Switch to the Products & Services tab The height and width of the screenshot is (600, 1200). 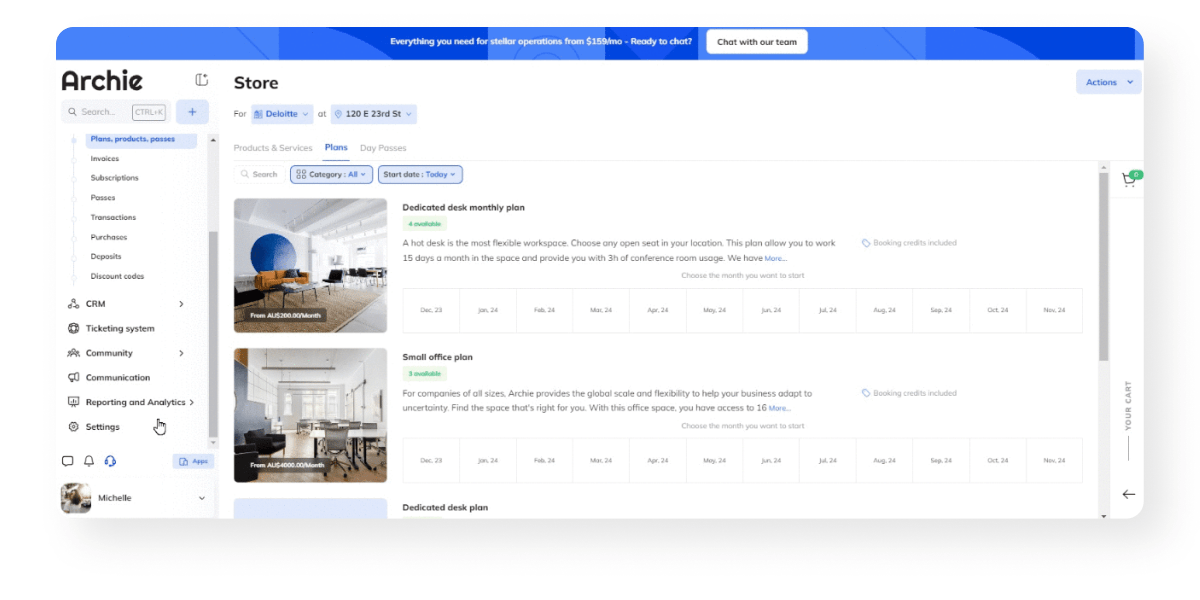click(x=273, y=148)
